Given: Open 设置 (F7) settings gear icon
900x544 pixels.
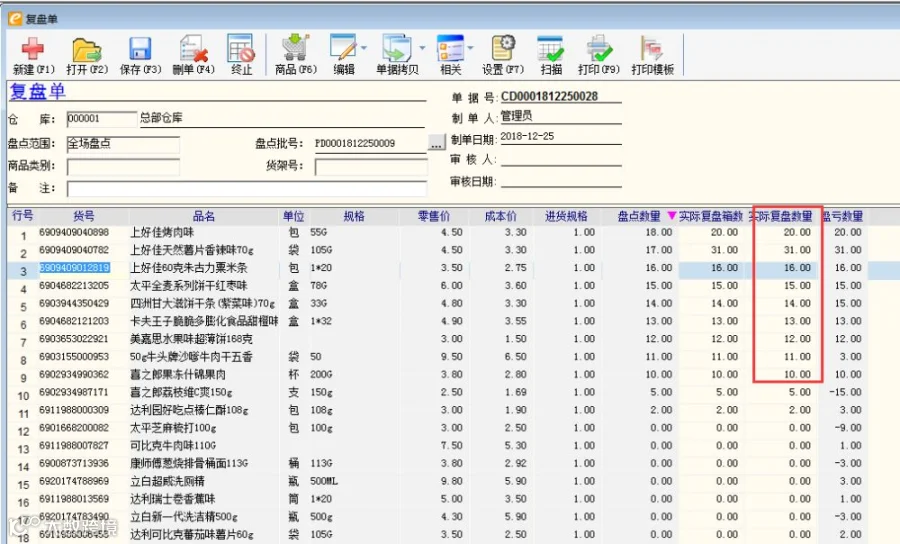Looking at the screenshot, I should (503, 48).
